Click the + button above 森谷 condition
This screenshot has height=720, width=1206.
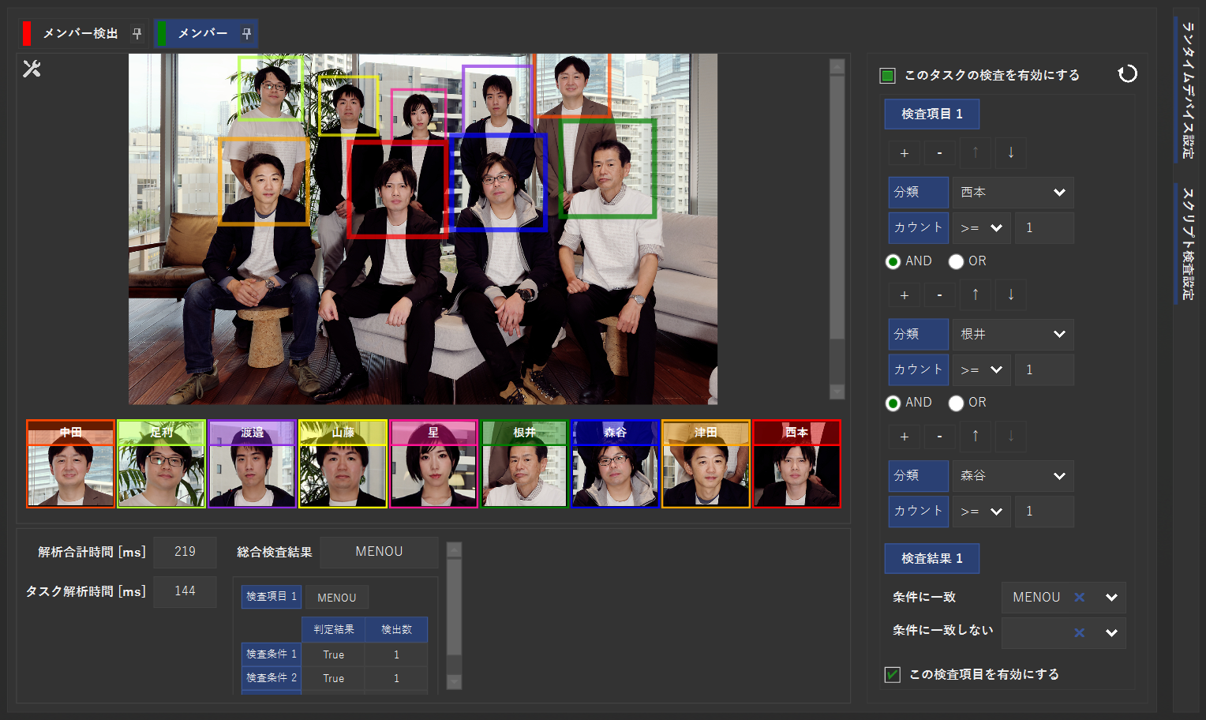pyautogui.click(x=904, y=437)
